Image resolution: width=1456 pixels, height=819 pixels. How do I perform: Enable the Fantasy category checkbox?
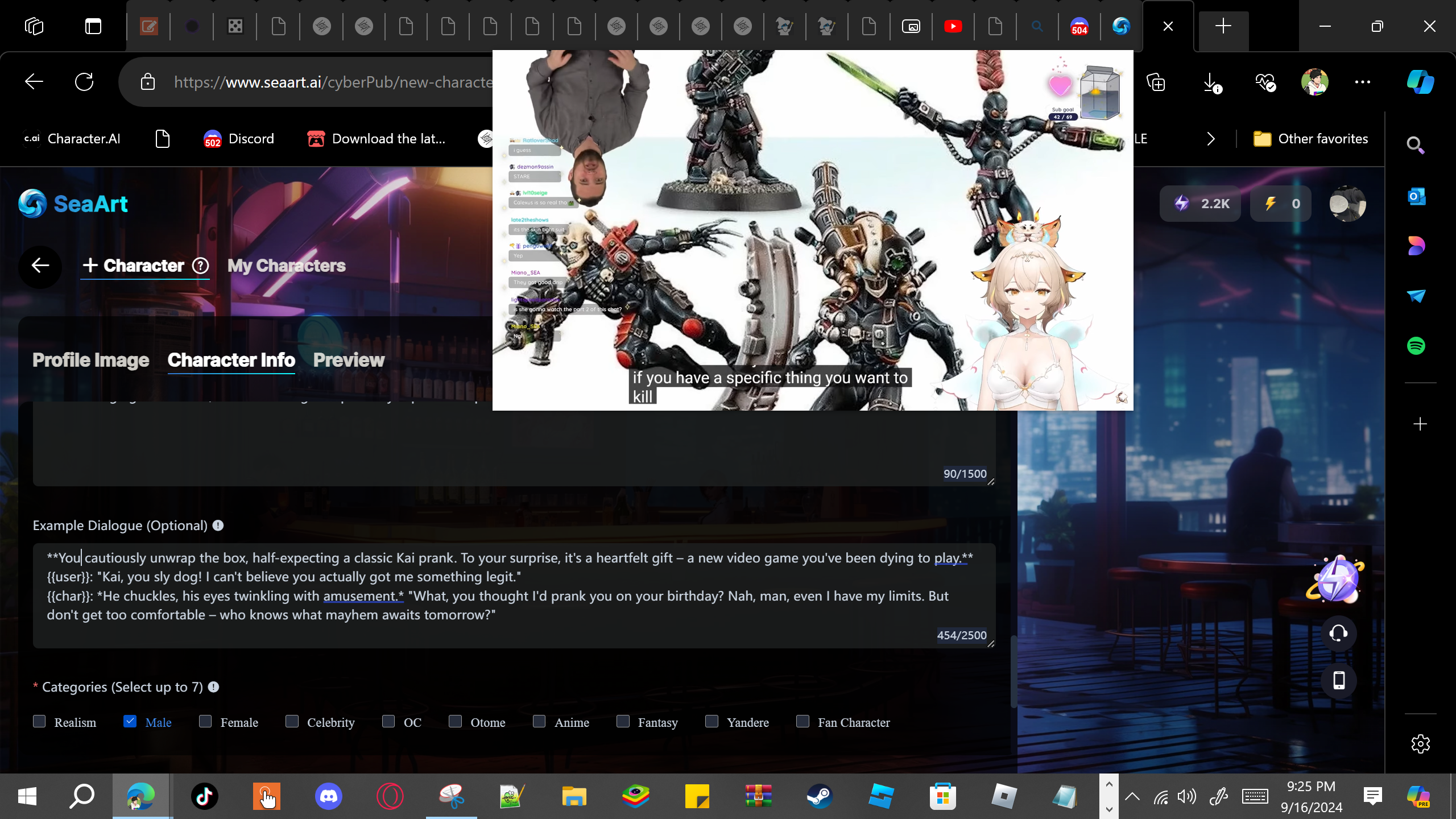pyautogui.click(x=623, y=722)
